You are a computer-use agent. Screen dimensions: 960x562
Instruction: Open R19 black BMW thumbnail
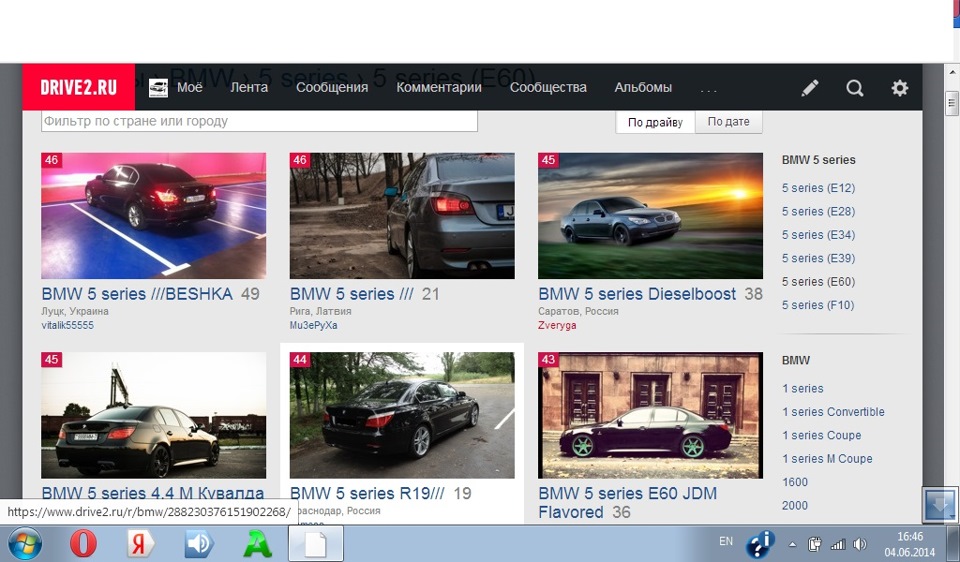tap(402, 415)
